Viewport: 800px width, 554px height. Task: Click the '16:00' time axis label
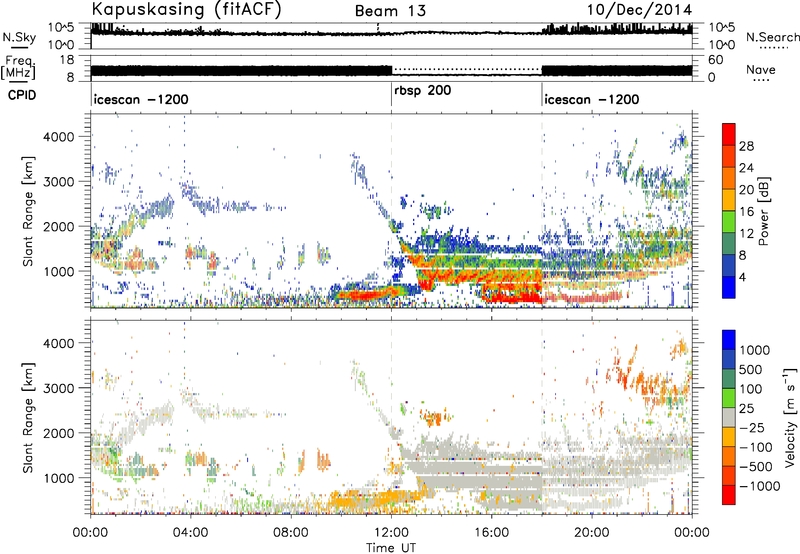491,533
